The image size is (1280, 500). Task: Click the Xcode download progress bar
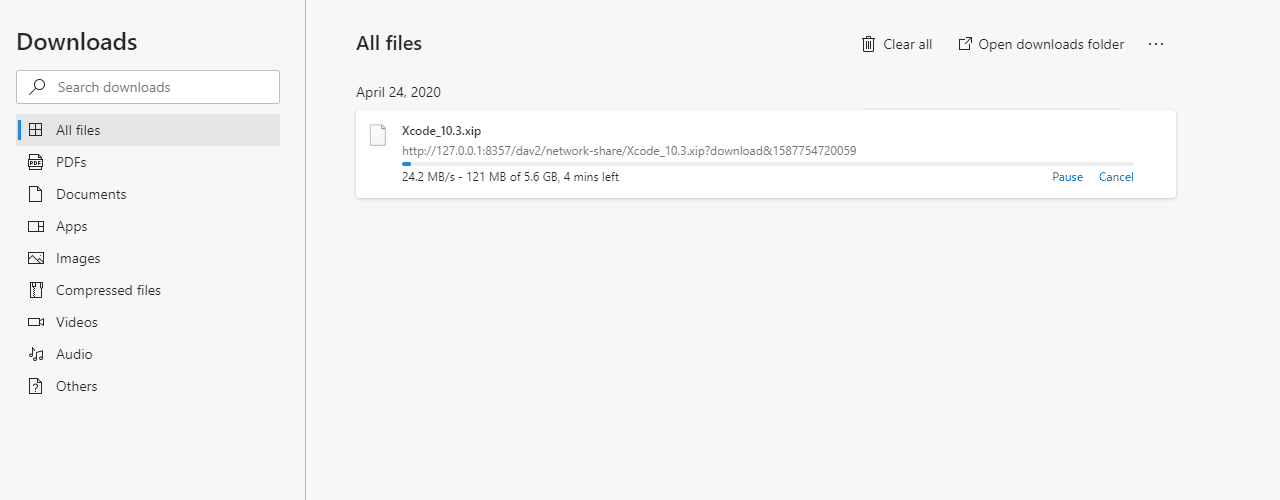tap(767, 163)
